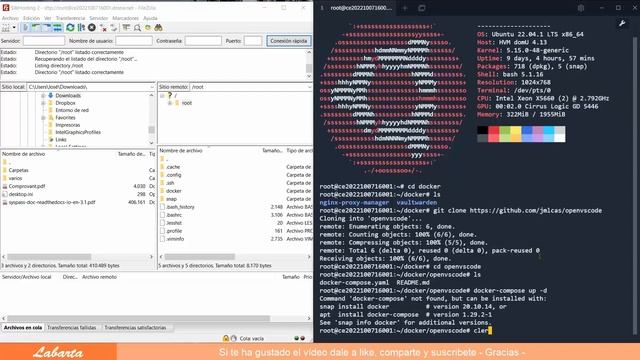
Task: Switch to Transferencias satisfactorias tab
Action: [x=135, y=327]
